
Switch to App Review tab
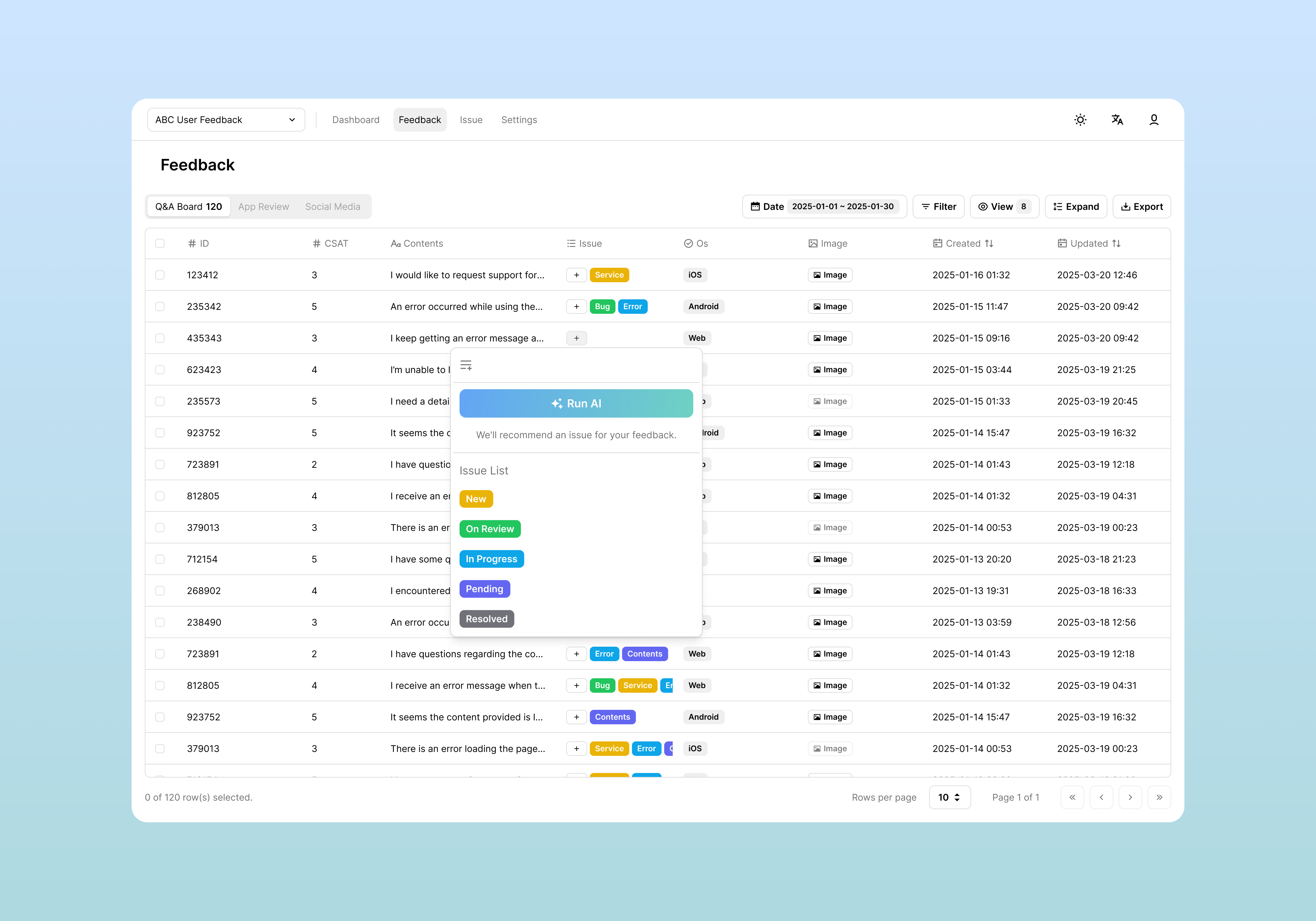[264, 206]
